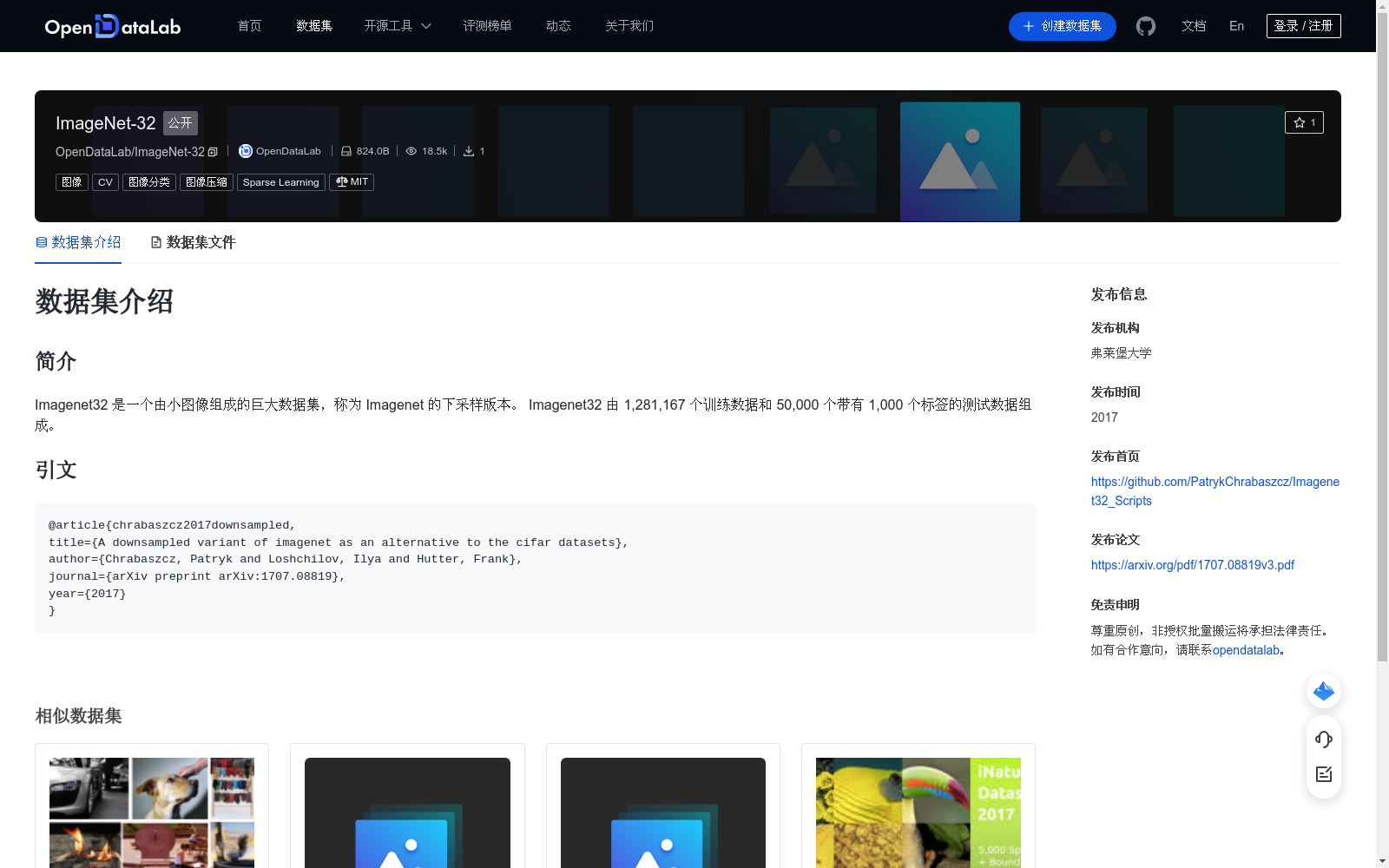Screen dimensions: 1389x868
Task: Go to 首页 in navigation
Action: tap(249, 26)
